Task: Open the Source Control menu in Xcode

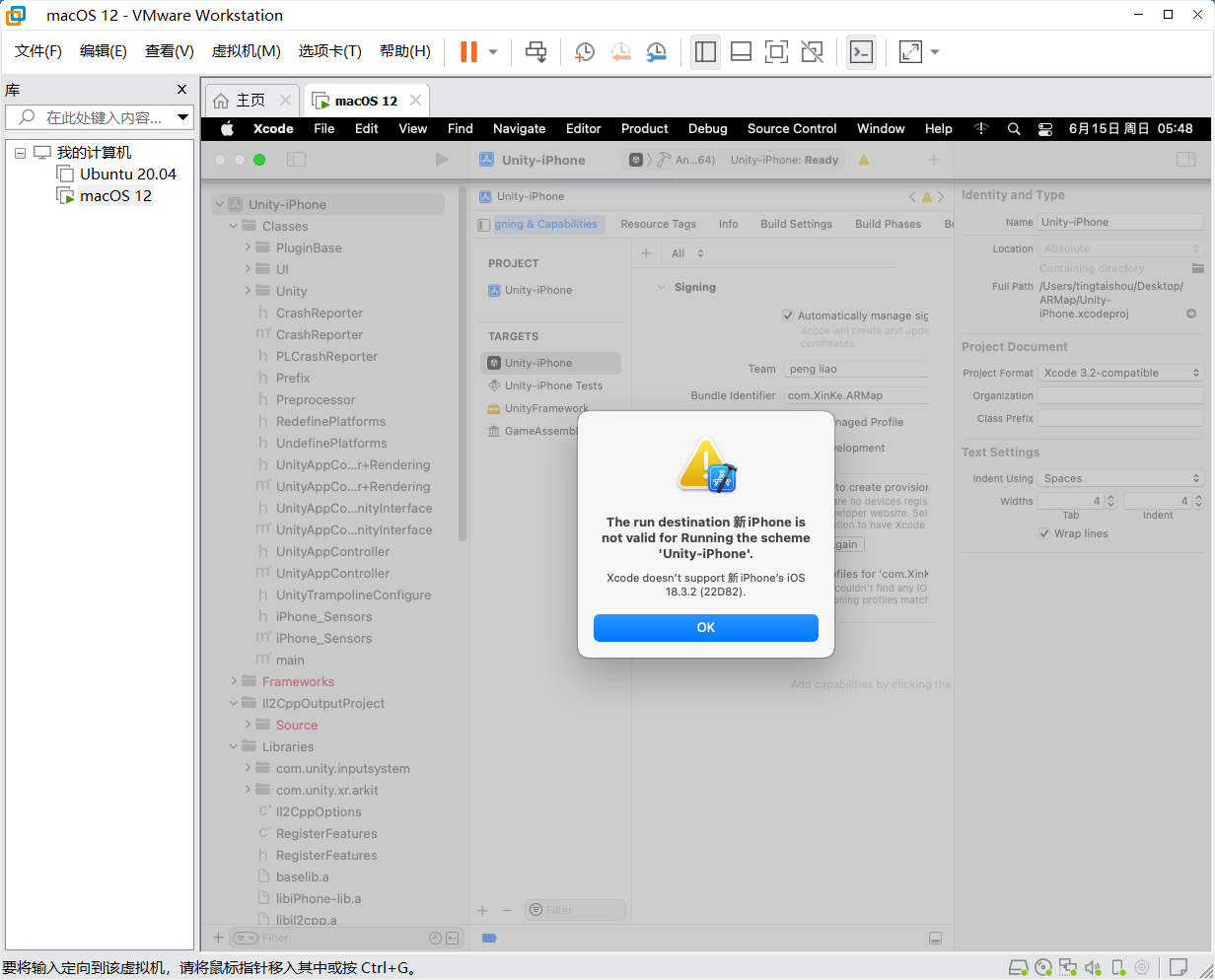Action: (792, 128)
